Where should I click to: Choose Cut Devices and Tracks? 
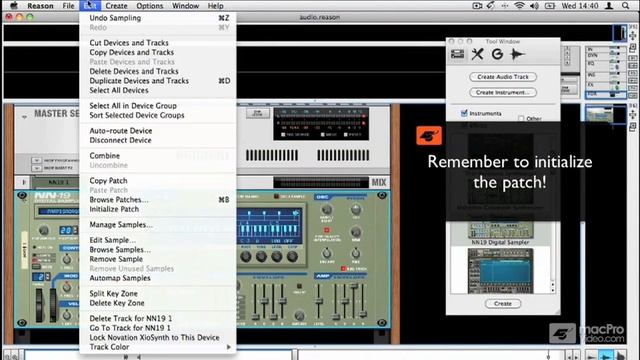click(158, 43)
